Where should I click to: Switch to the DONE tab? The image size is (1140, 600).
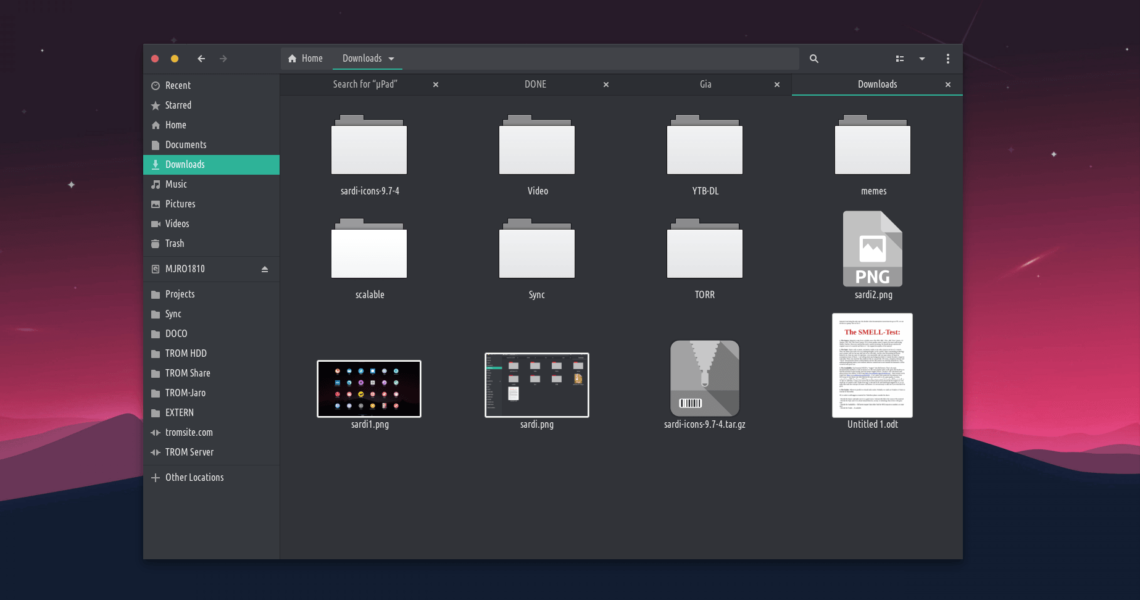pos(535,85)
